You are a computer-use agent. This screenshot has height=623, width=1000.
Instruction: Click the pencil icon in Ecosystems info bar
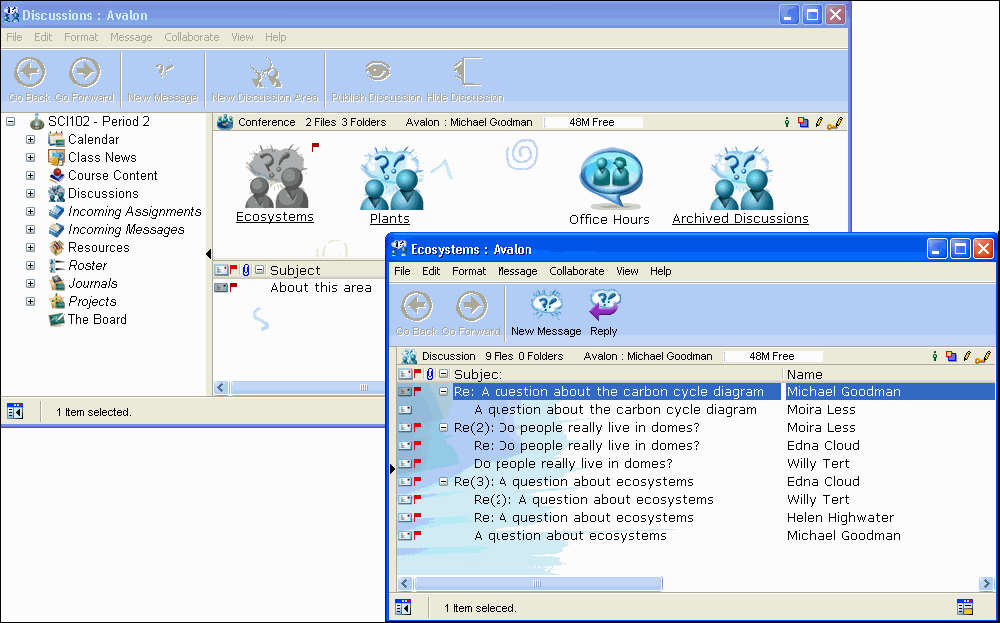(967, 356)
